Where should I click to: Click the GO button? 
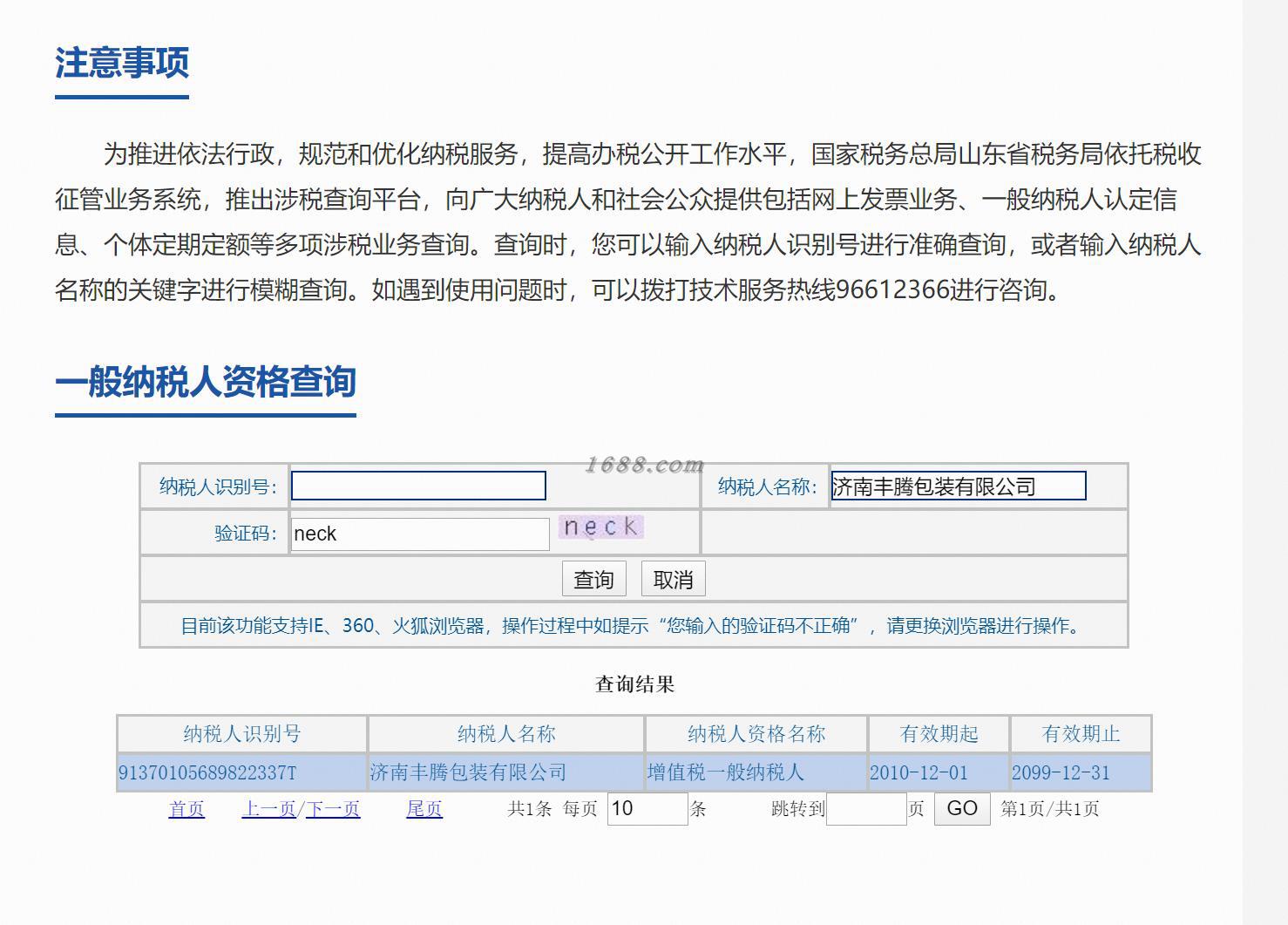[962, 809]
